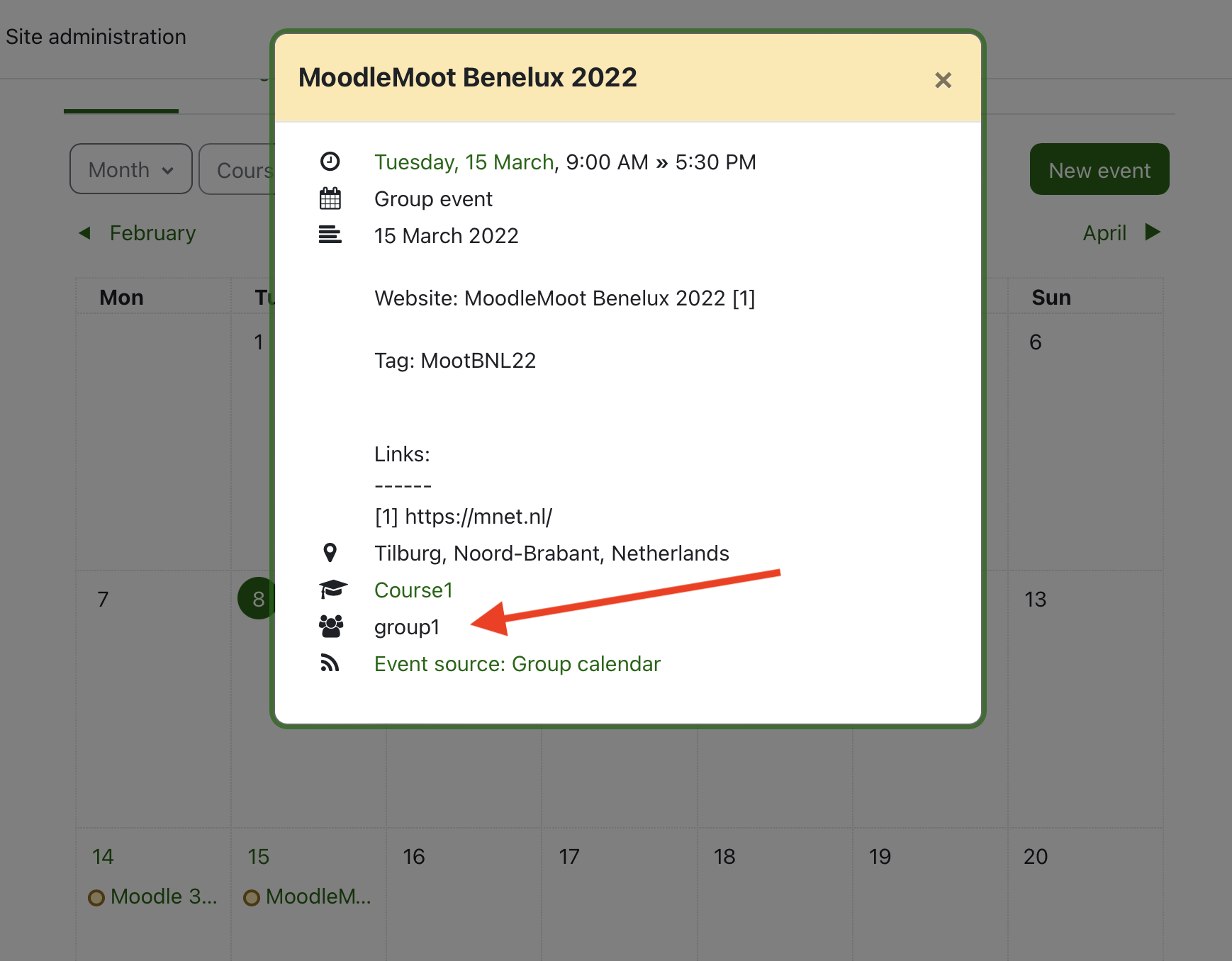Click day 7 cell number
Screen dimensions: 1232x961
[103, 600]
